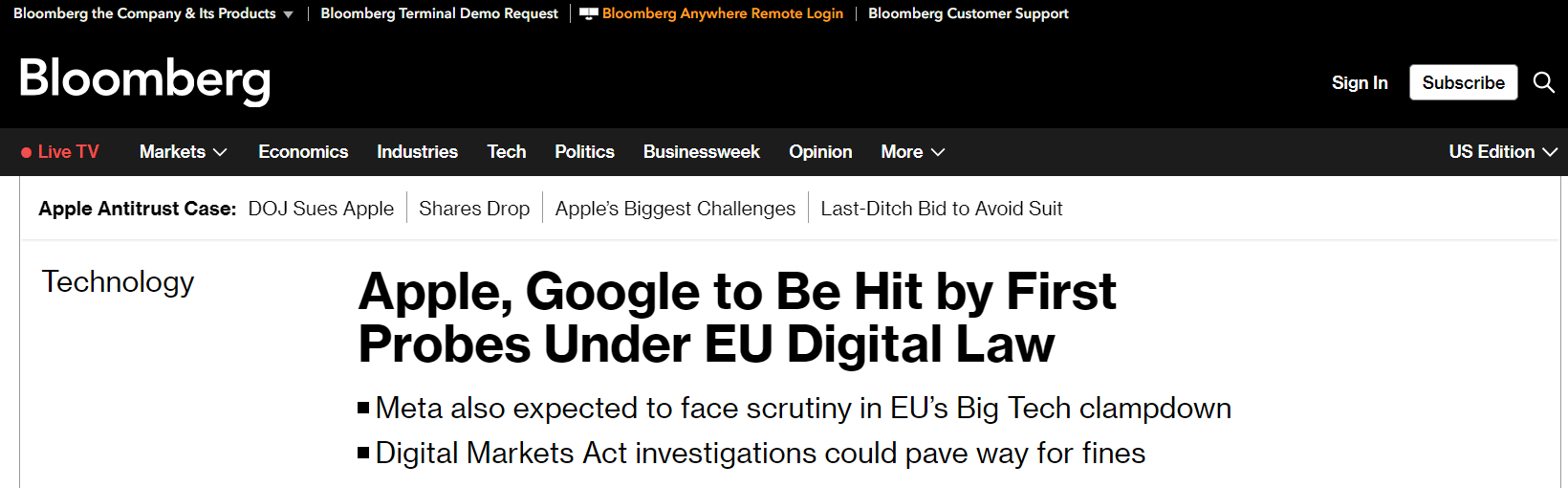Click the red Live TV dot icon
The image size is (1568, 488).
click(27, 152)
